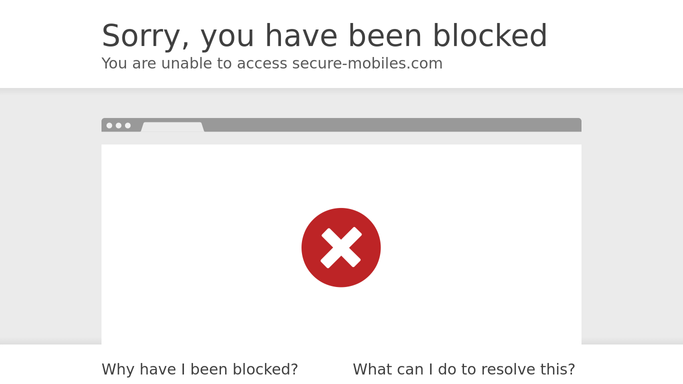Select the blank tab in the browser illustration
Viewport: 683px width, 384px height.
coord(172,127)
